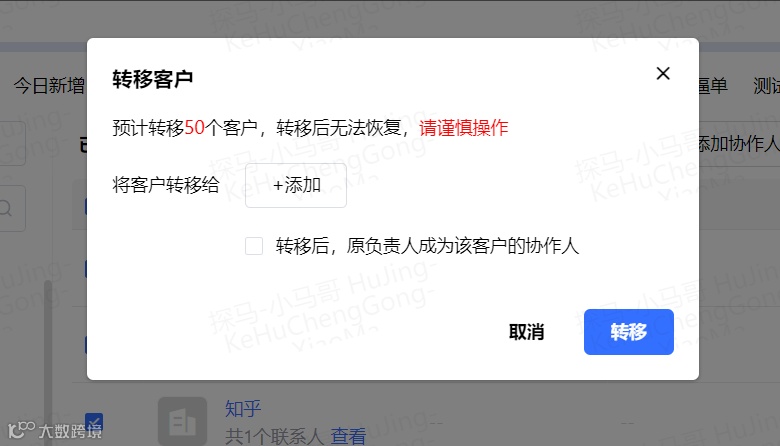
Task: Click +添加 to choose a transfer recipient
Action: tap(296, 185)
